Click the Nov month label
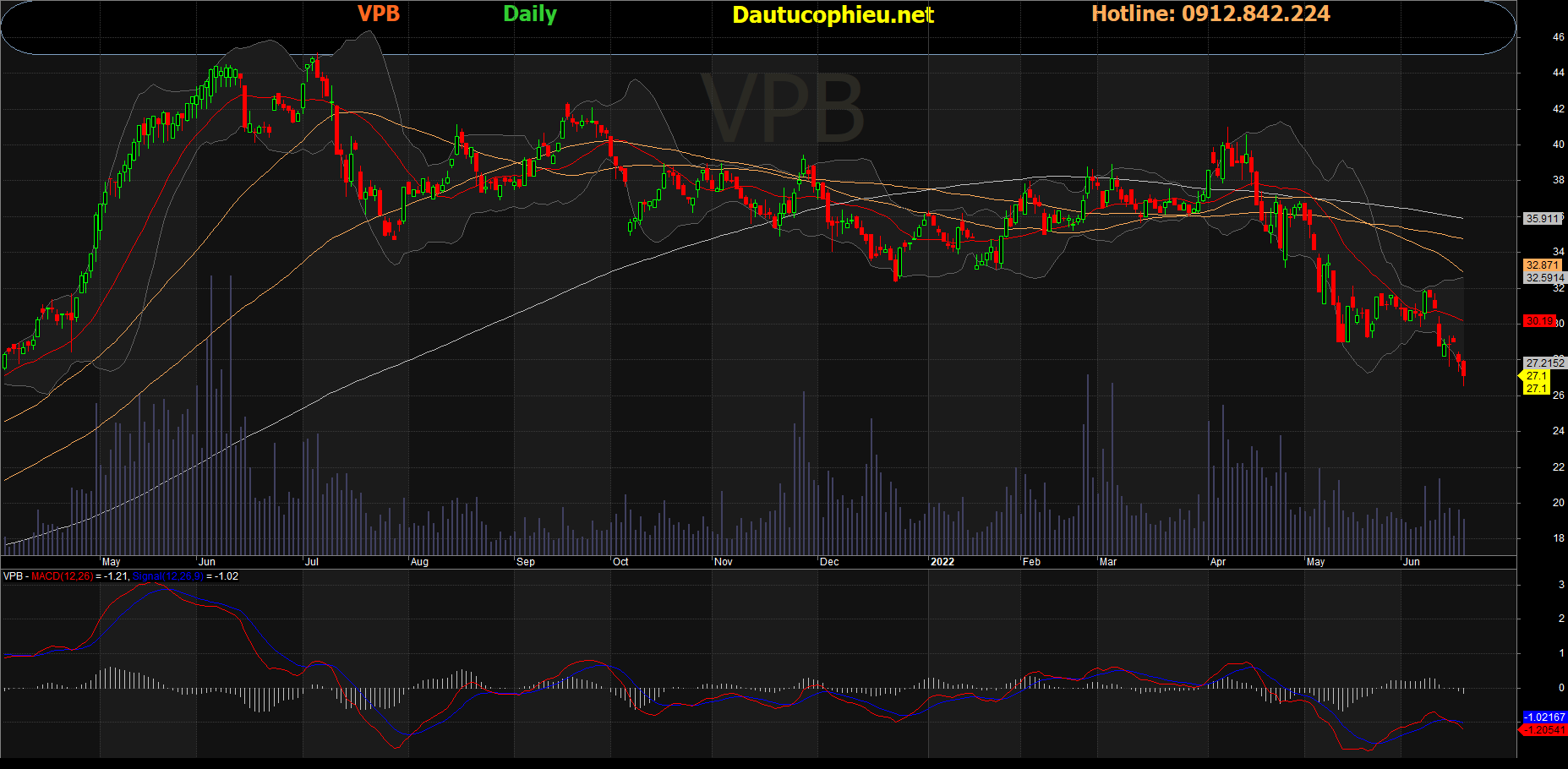The image size is (1568, 769). [x=723, y=562]
